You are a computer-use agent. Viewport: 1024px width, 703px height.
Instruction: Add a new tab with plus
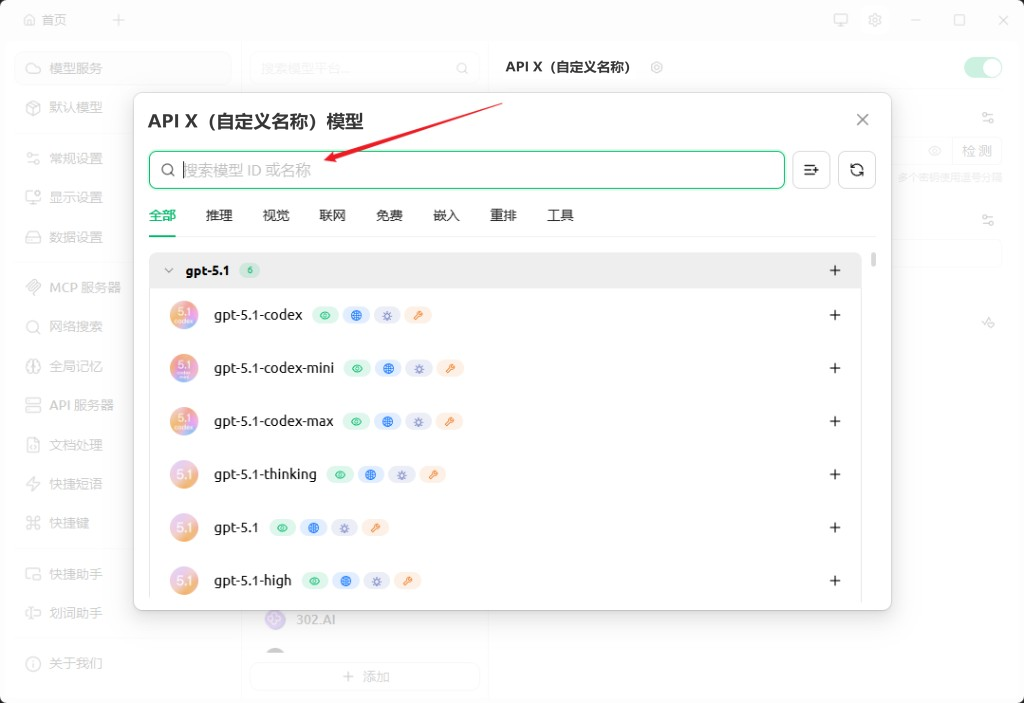point(118,20)
